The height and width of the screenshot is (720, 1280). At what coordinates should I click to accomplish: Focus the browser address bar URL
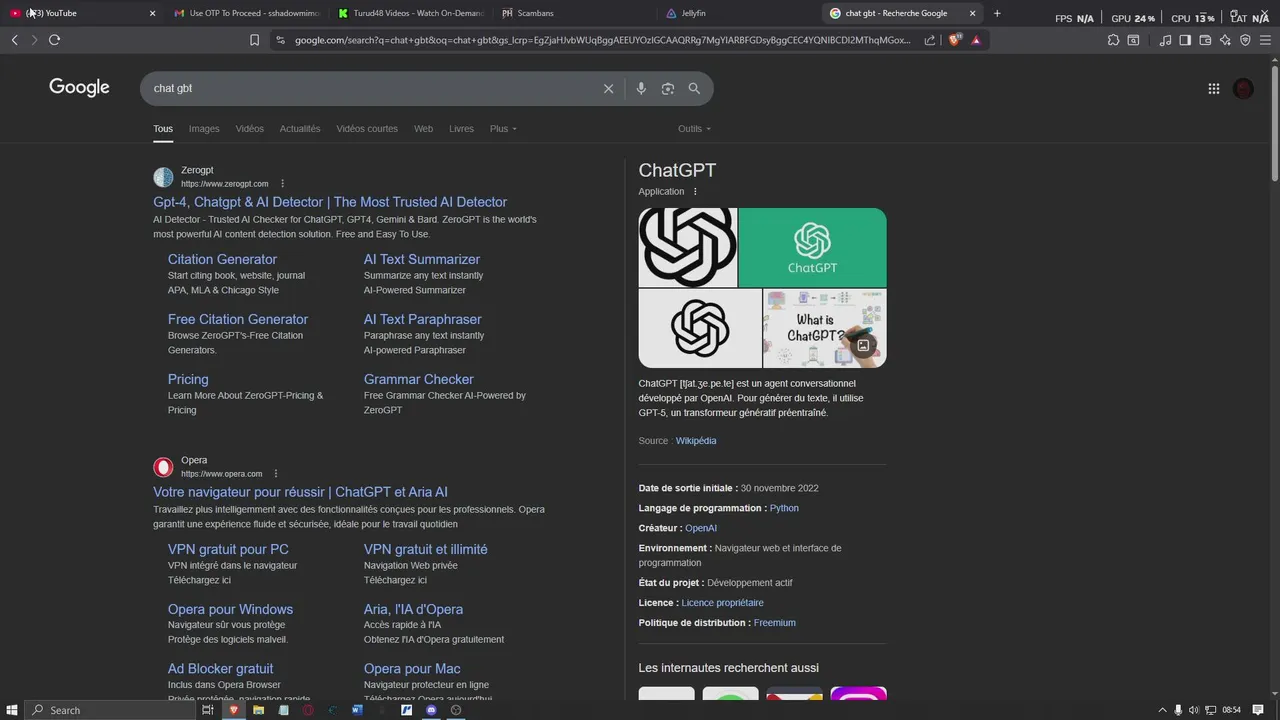click(600, 40)
